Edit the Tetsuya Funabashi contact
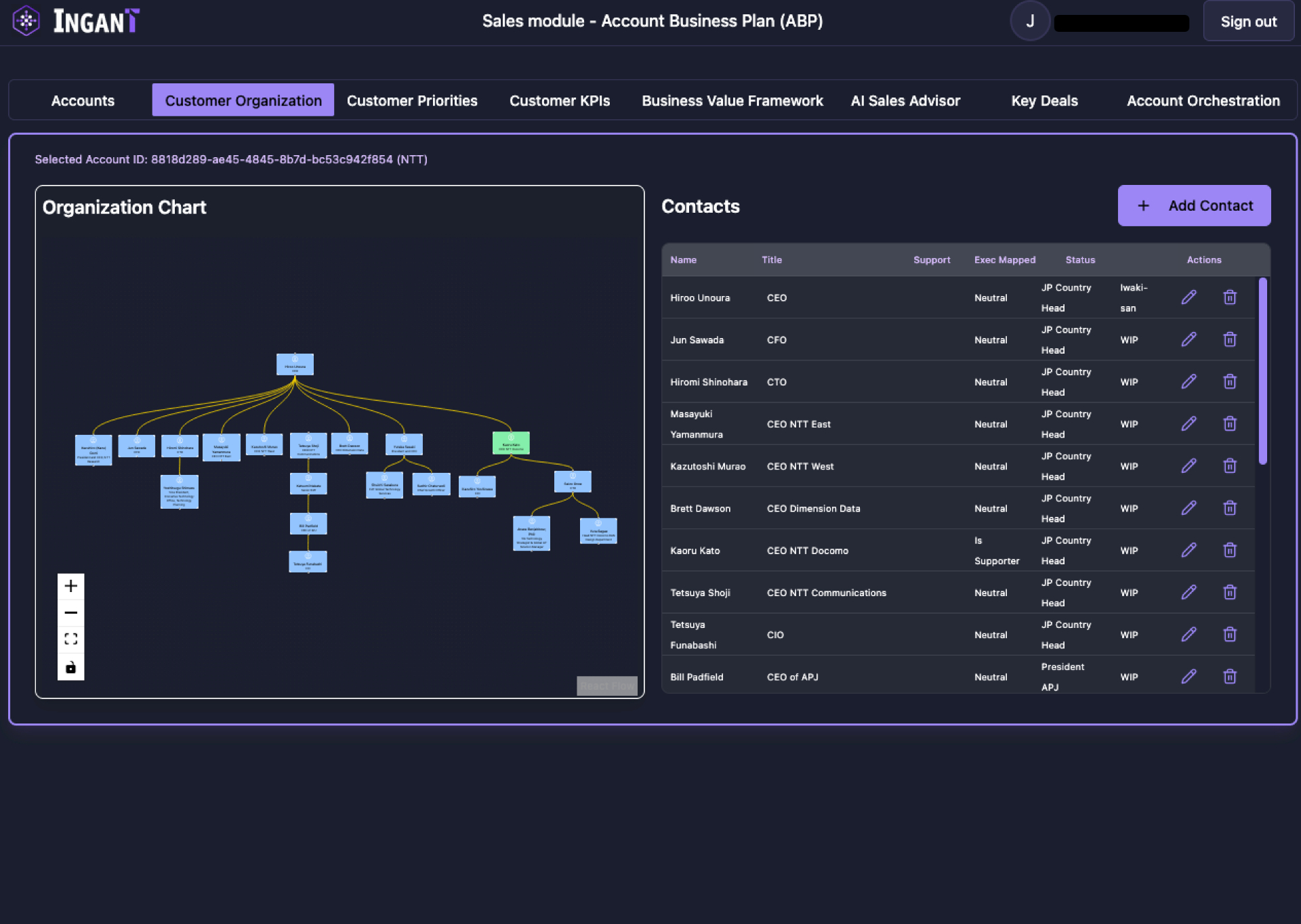1301x924 pixels. pyautogui.click(x=1189, y=634)
